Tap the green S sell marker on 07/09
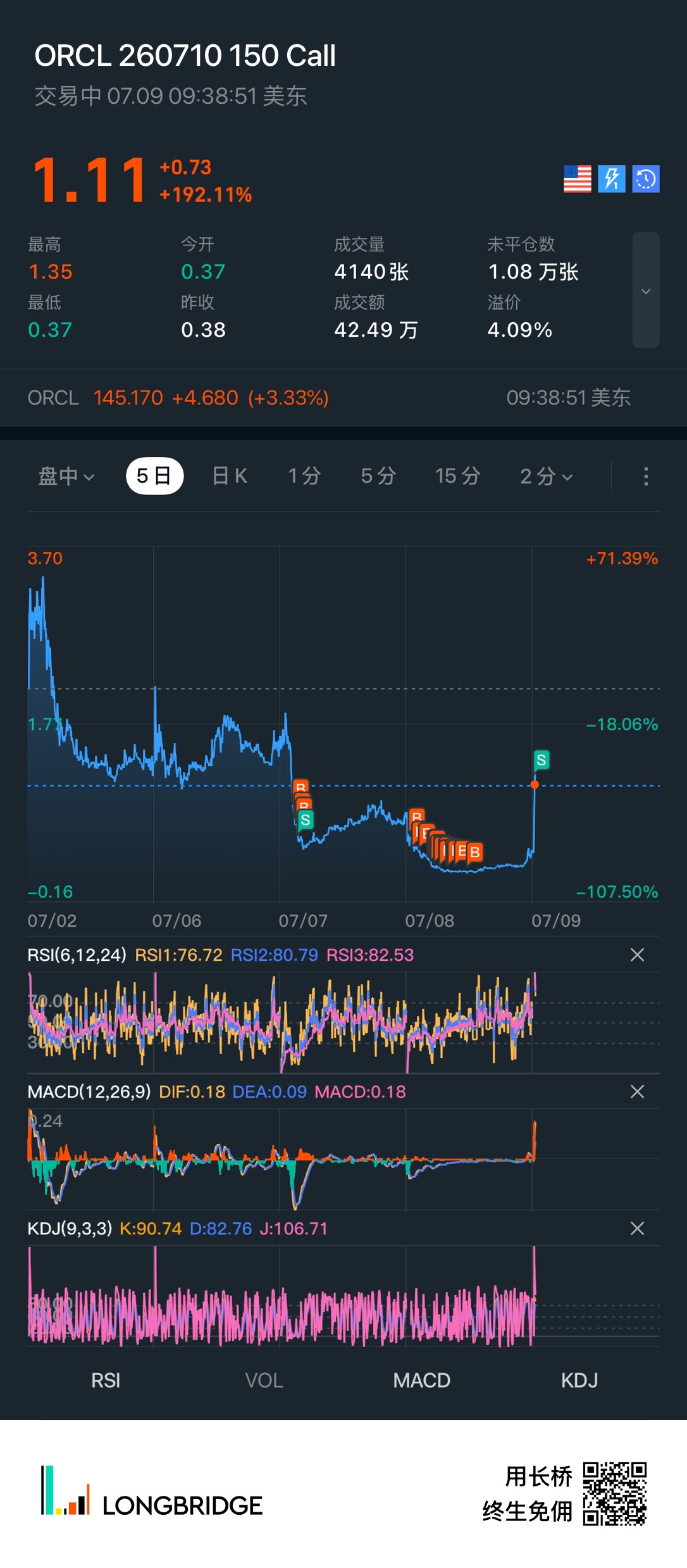The height and width of the screenshot is (1568, 687). click(541, 760)
